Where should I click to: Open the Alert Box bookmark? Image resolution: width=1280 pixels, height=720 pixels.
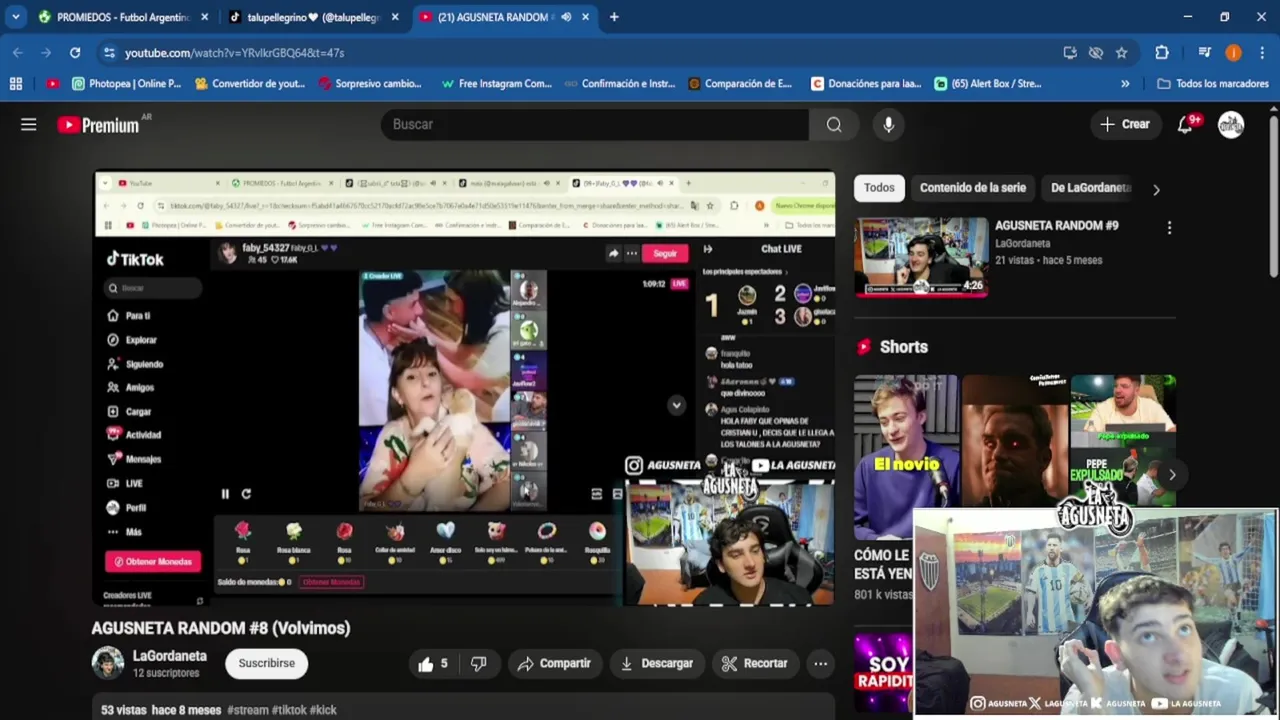988,83
